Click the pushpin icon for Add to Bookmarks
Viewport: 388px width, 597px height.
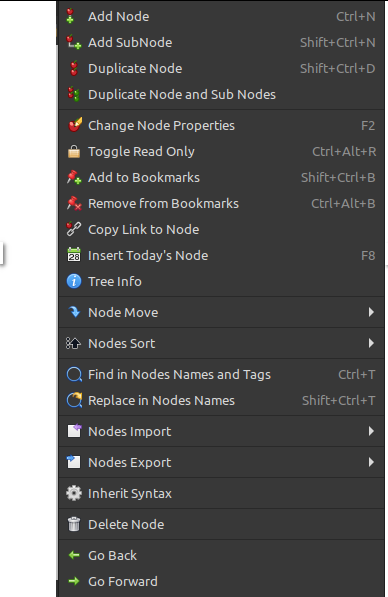pos(74,177)
